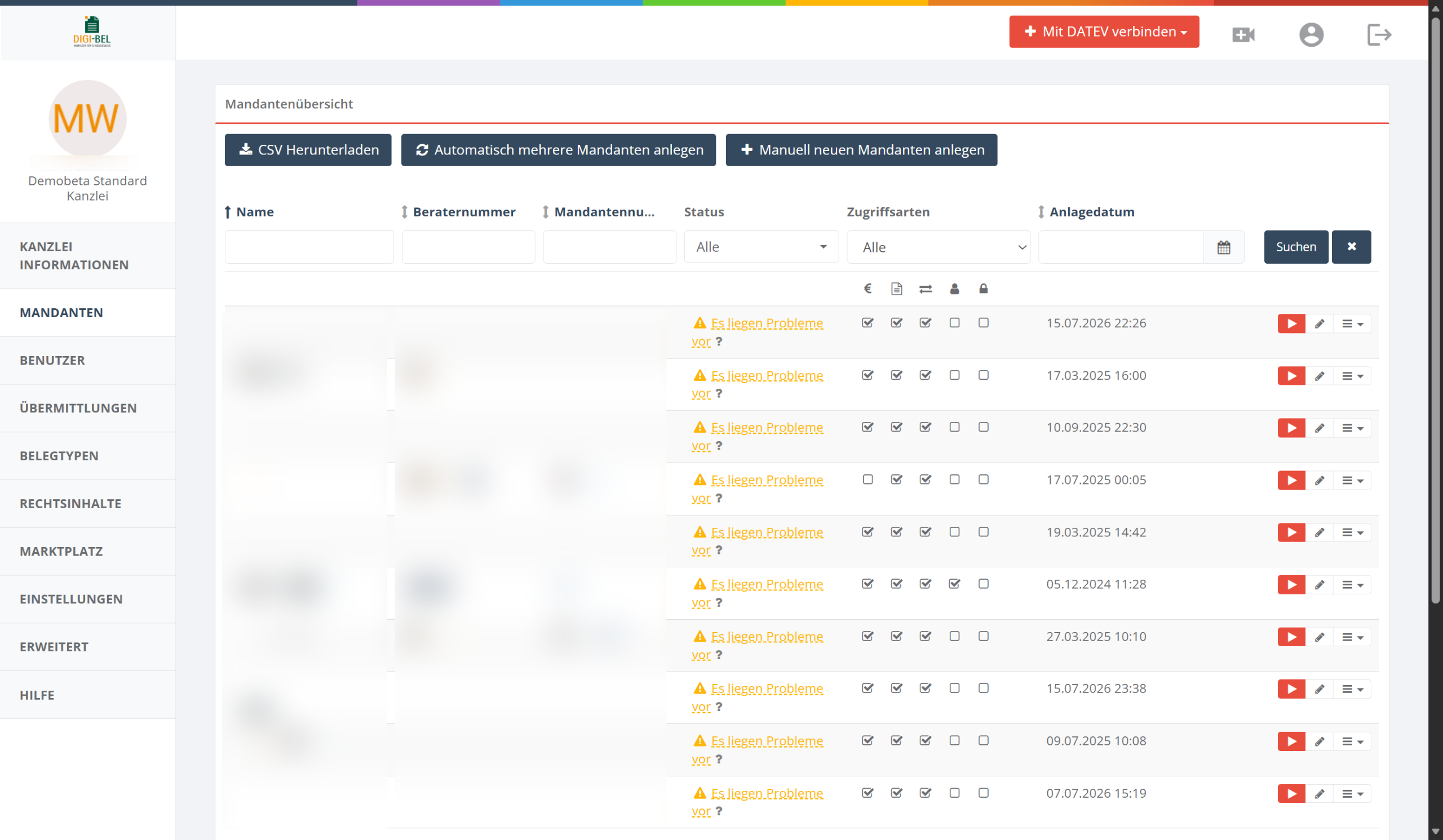Open the Anlagedatum calendar picker
This screenshot has width=1443, height=840.
pyautogui.click(x=1224, y=247)
